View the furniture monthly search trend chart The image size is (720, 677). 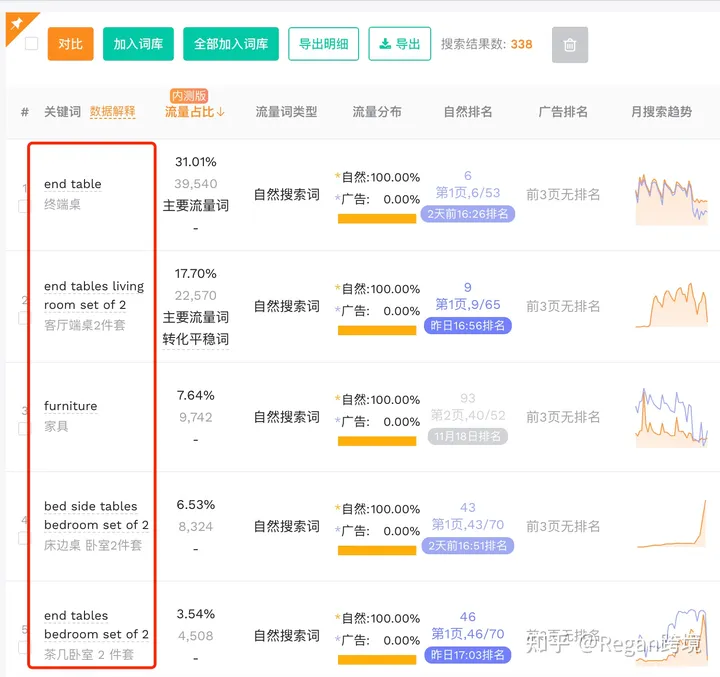tap(671, 417)
